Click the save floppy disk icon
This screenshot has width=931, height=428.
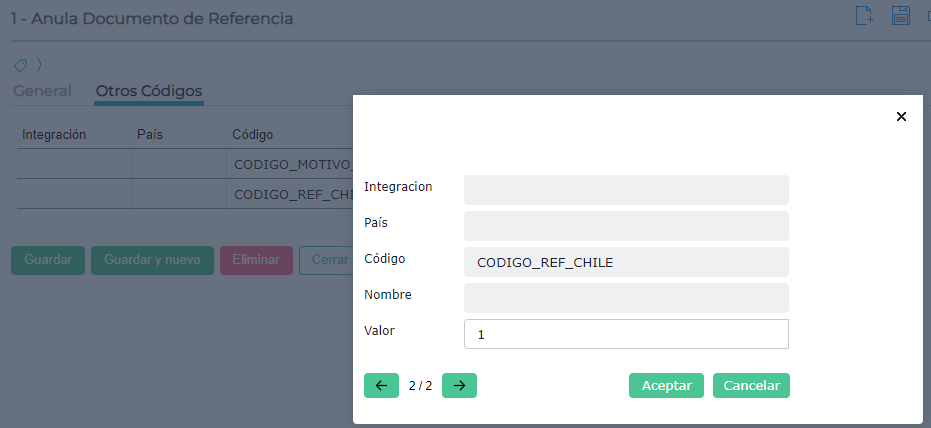point(900,15)
